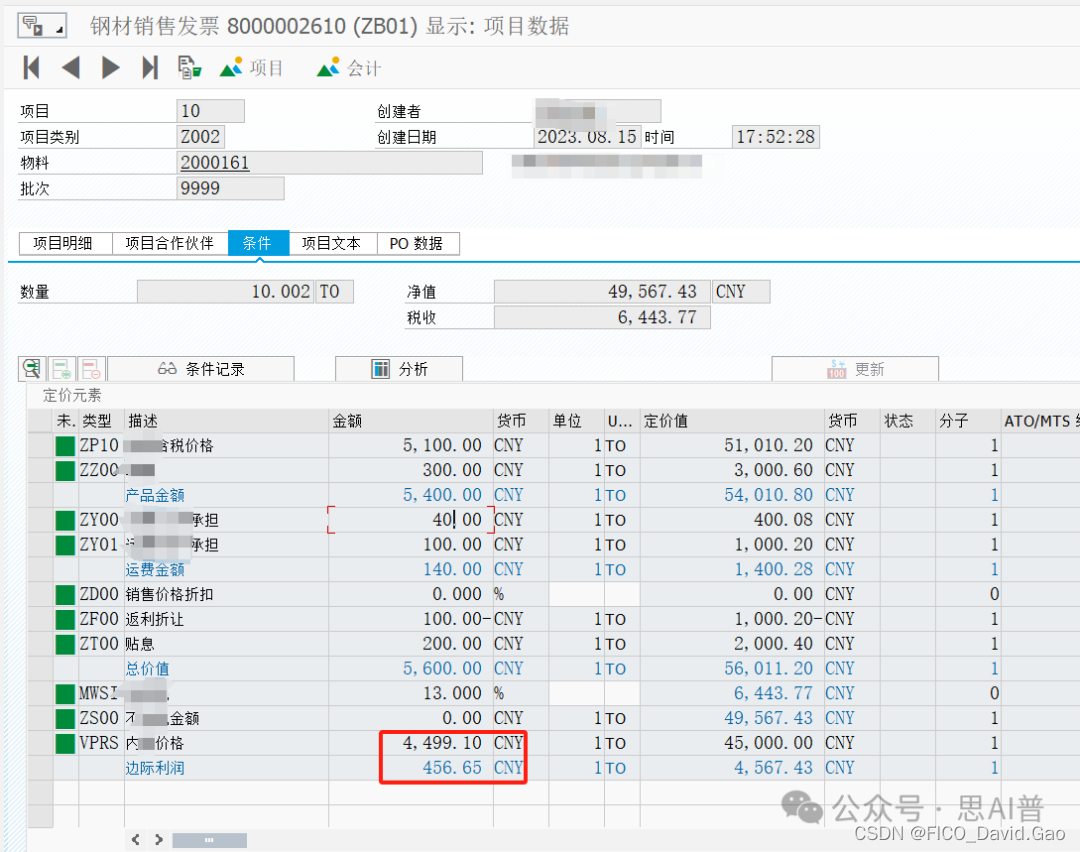Viewport: 1080px width, 852px height.
Task: Click the horizontal scrollbar thumb
Action: point(209,840)
